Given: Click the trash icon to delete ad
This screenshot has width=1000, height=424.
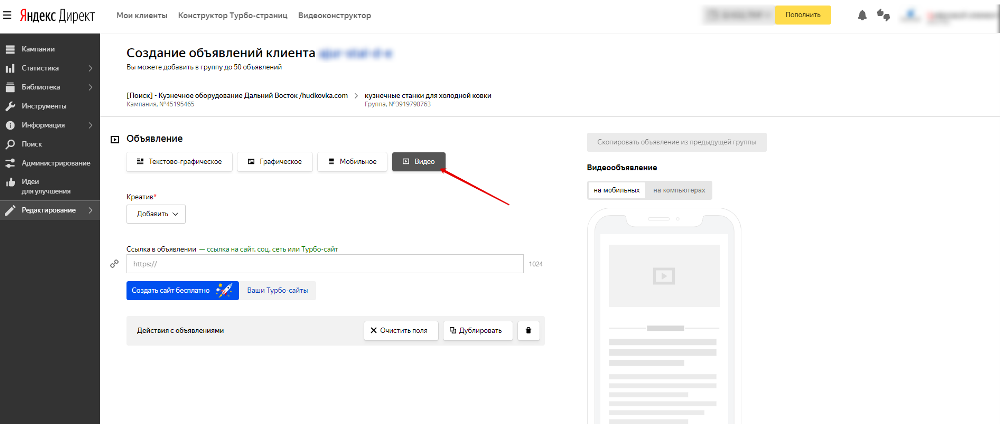Looking at the screenshot, I should click(530, 330).
